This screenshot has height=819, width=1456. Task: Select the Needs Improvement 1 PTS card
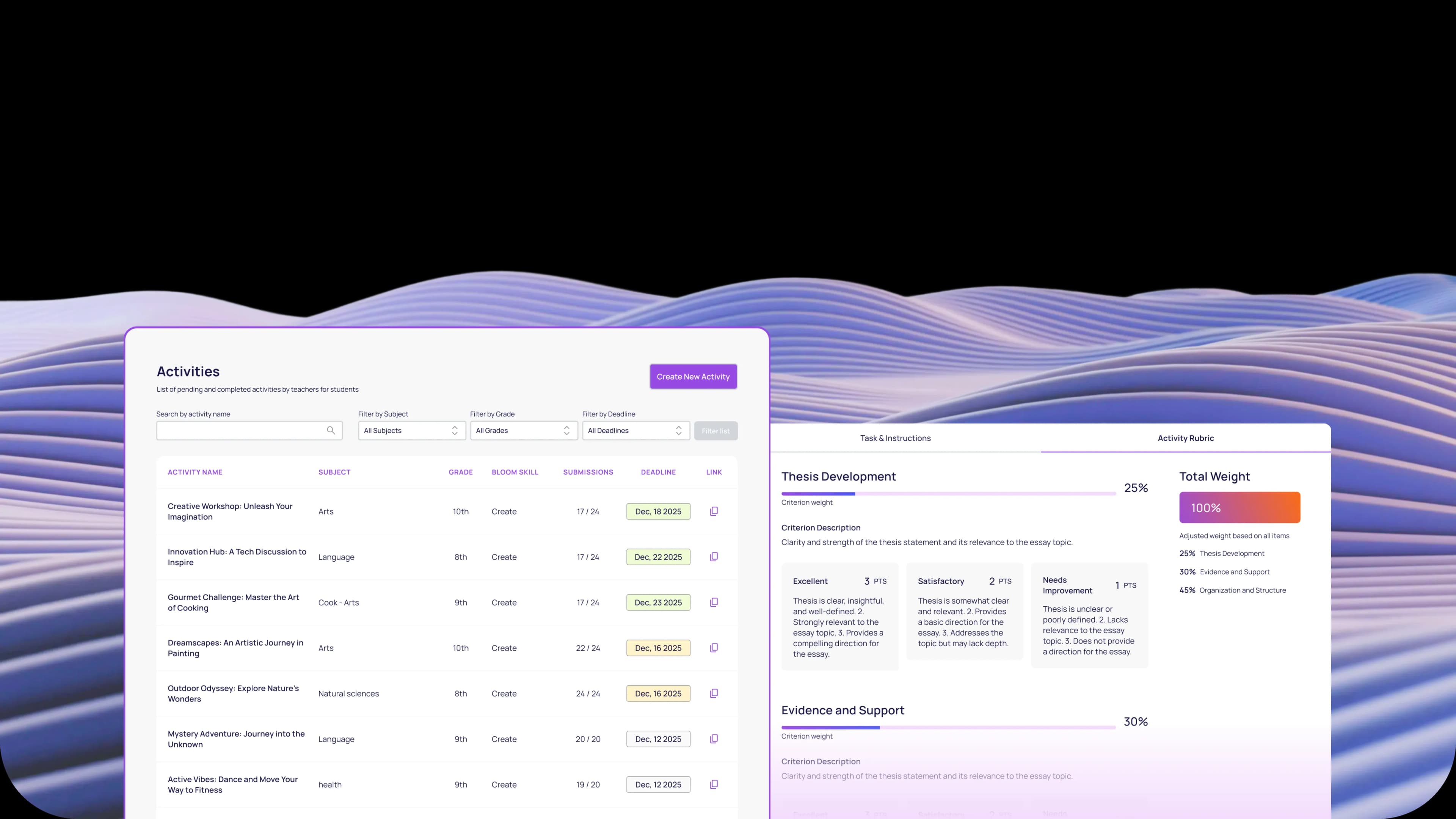(1089, 615)
